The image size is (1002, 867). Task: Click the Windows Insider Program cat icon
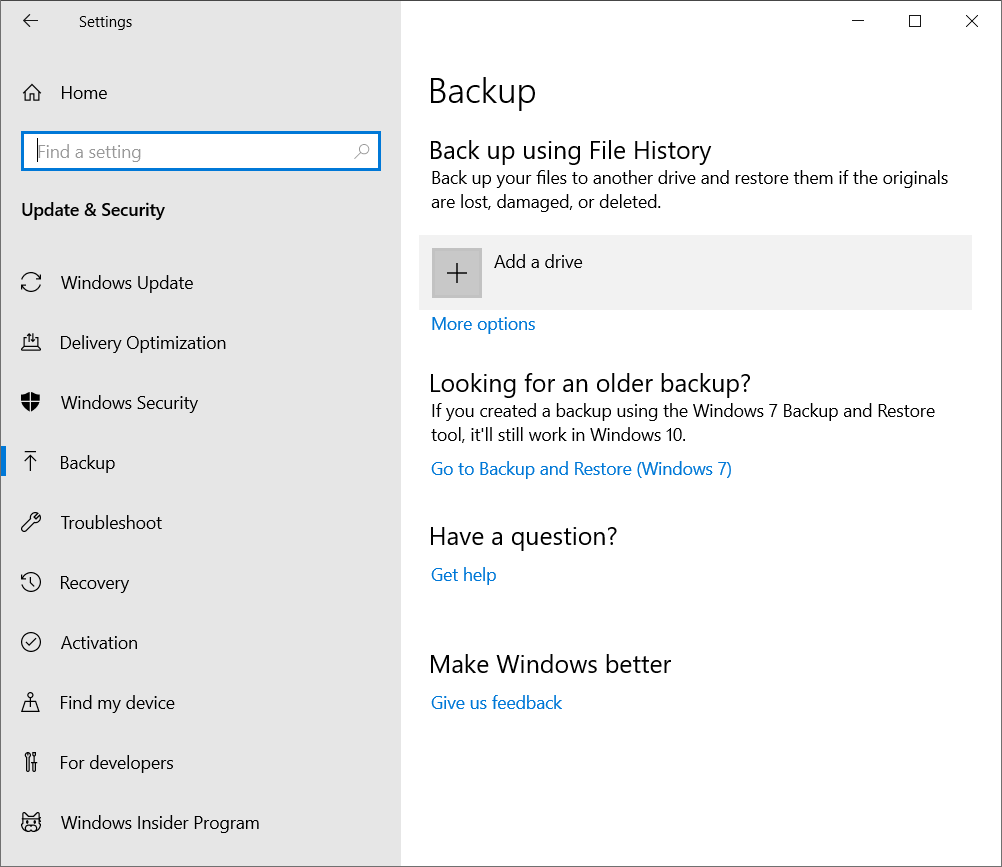tap(31, 822)
